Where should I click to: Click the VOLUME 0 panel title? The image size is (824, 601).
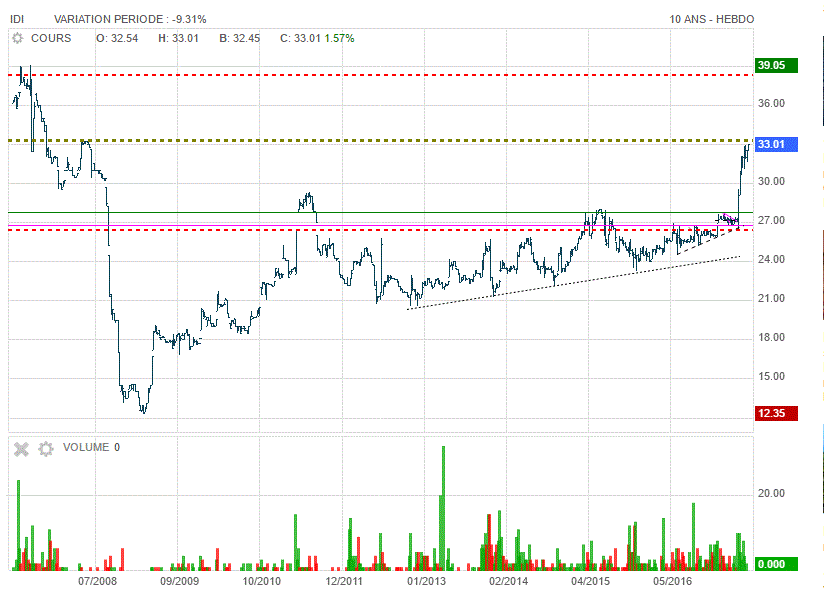pos(91,447)
